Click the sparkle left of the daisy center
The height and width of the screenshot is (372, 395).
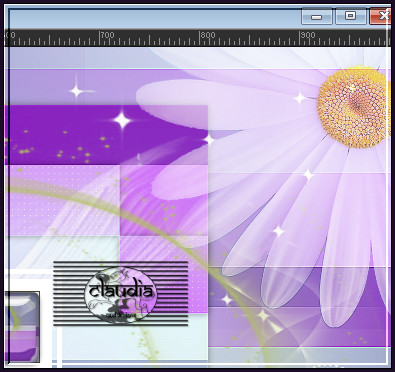[299, 98]
